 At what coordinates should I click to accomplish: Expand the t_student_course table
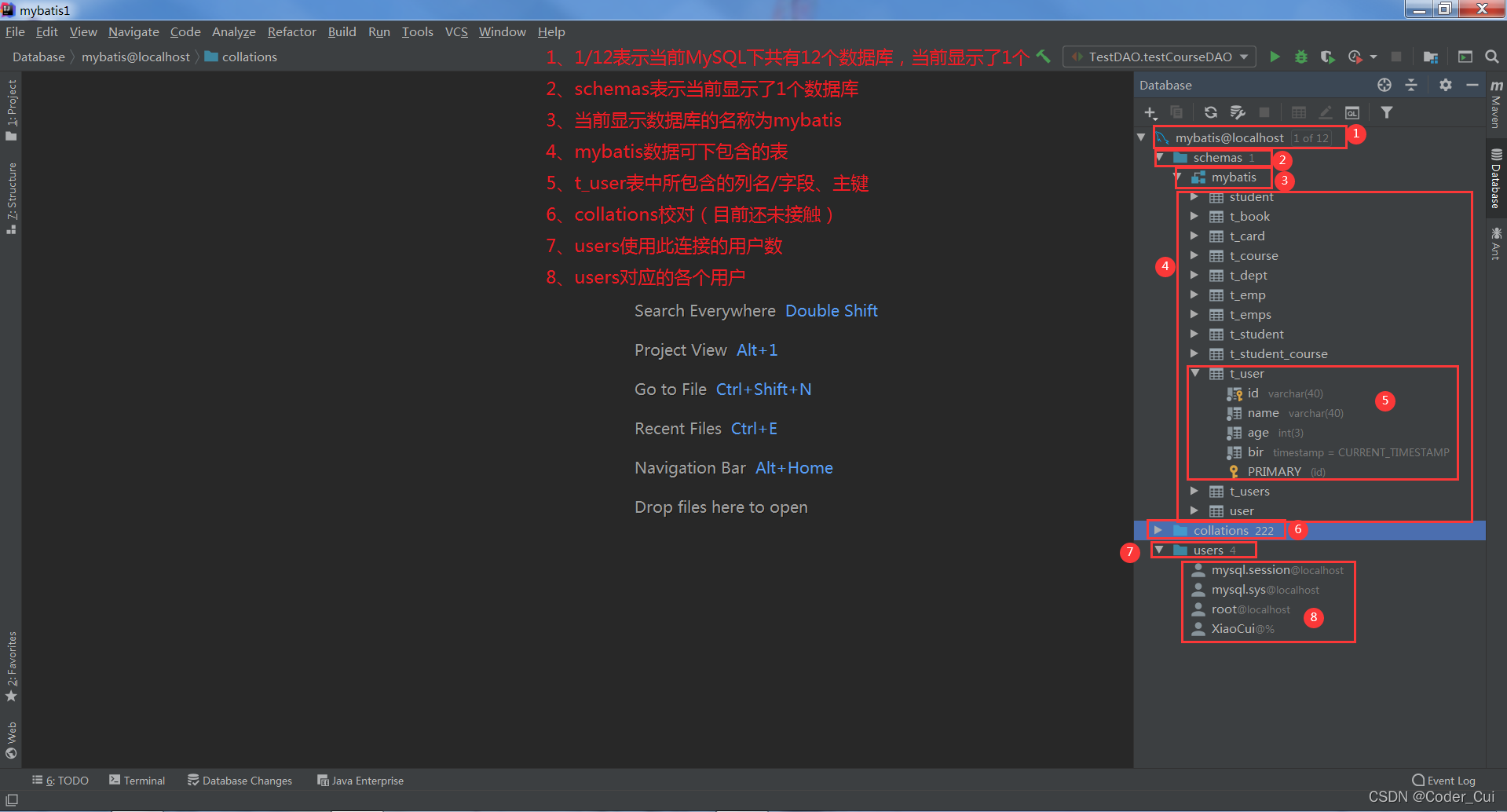(x=1194, y=353)
